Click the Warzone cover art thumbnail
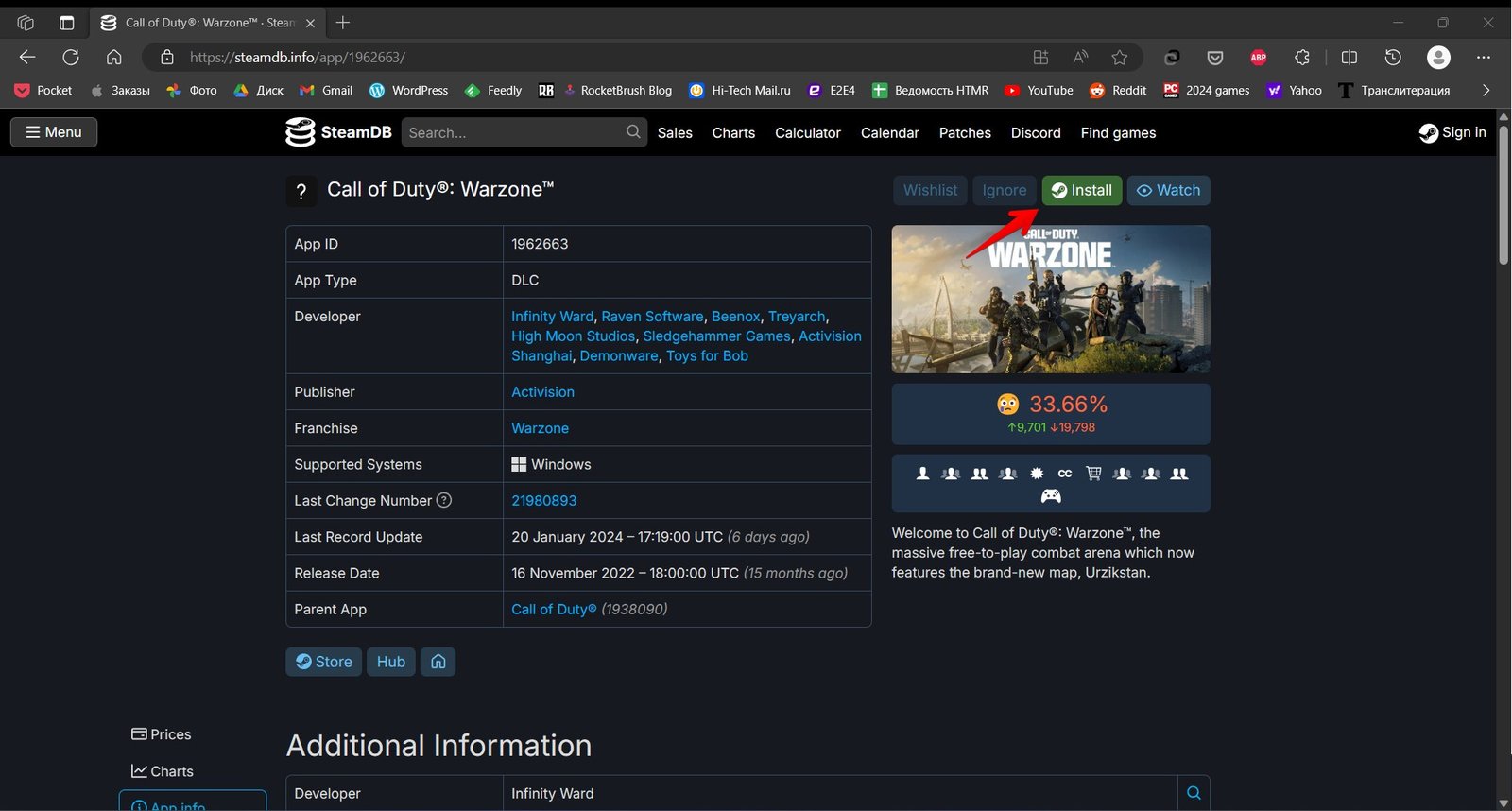The width and height of the screenshot is (1512, 811). [x=1051, y=299]
